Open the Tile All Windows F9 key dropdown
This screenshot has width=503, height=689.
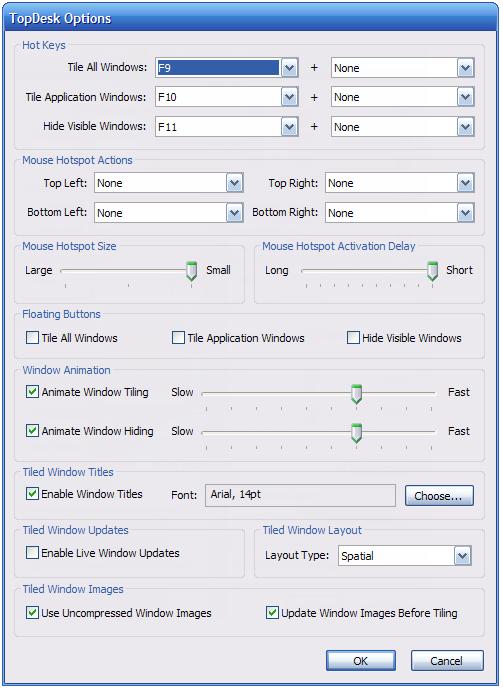pos(289,68)
